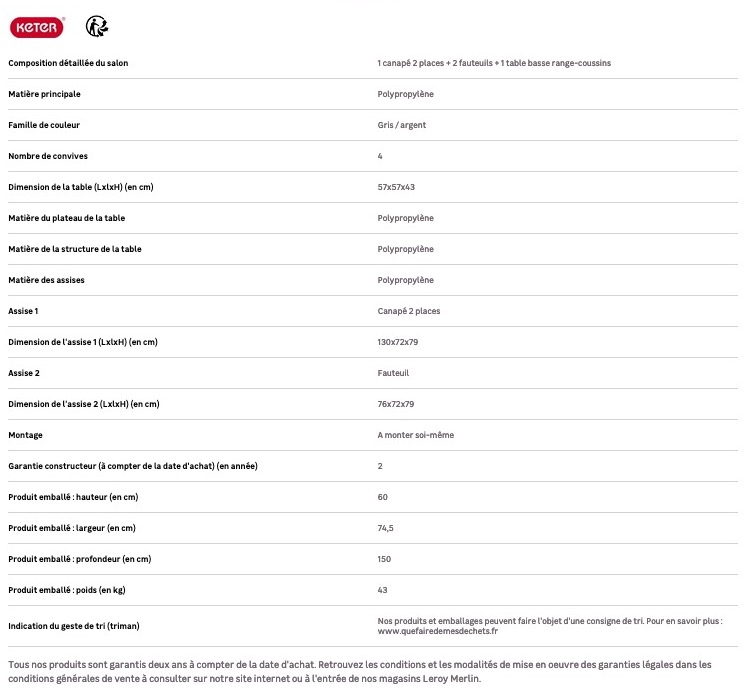Select the table dimension value 57x57x43
This screenshot has width=745, height=694.
coord(396,187)
